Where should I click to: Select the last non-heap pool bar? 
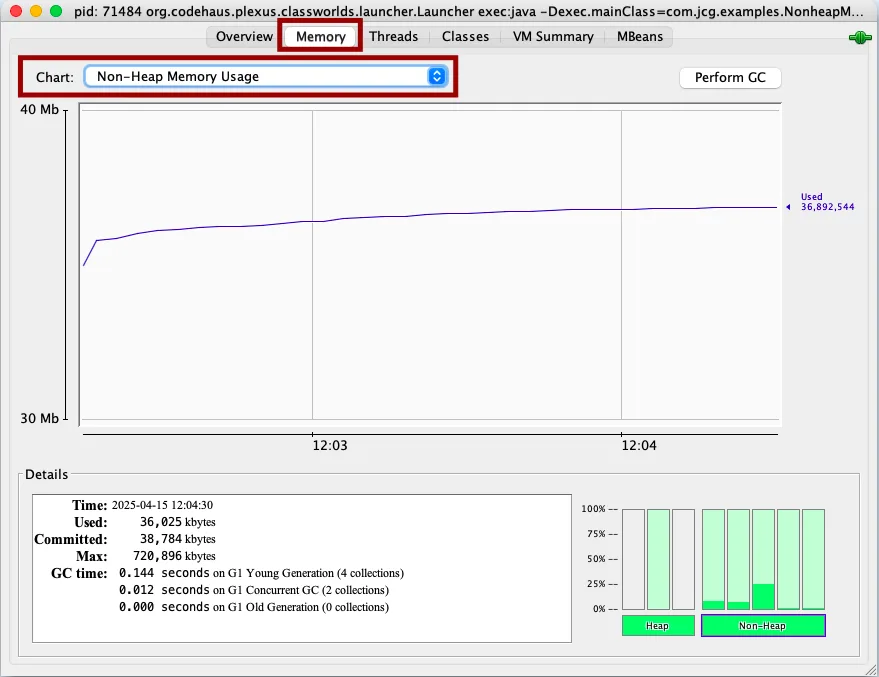pos(813,559)
